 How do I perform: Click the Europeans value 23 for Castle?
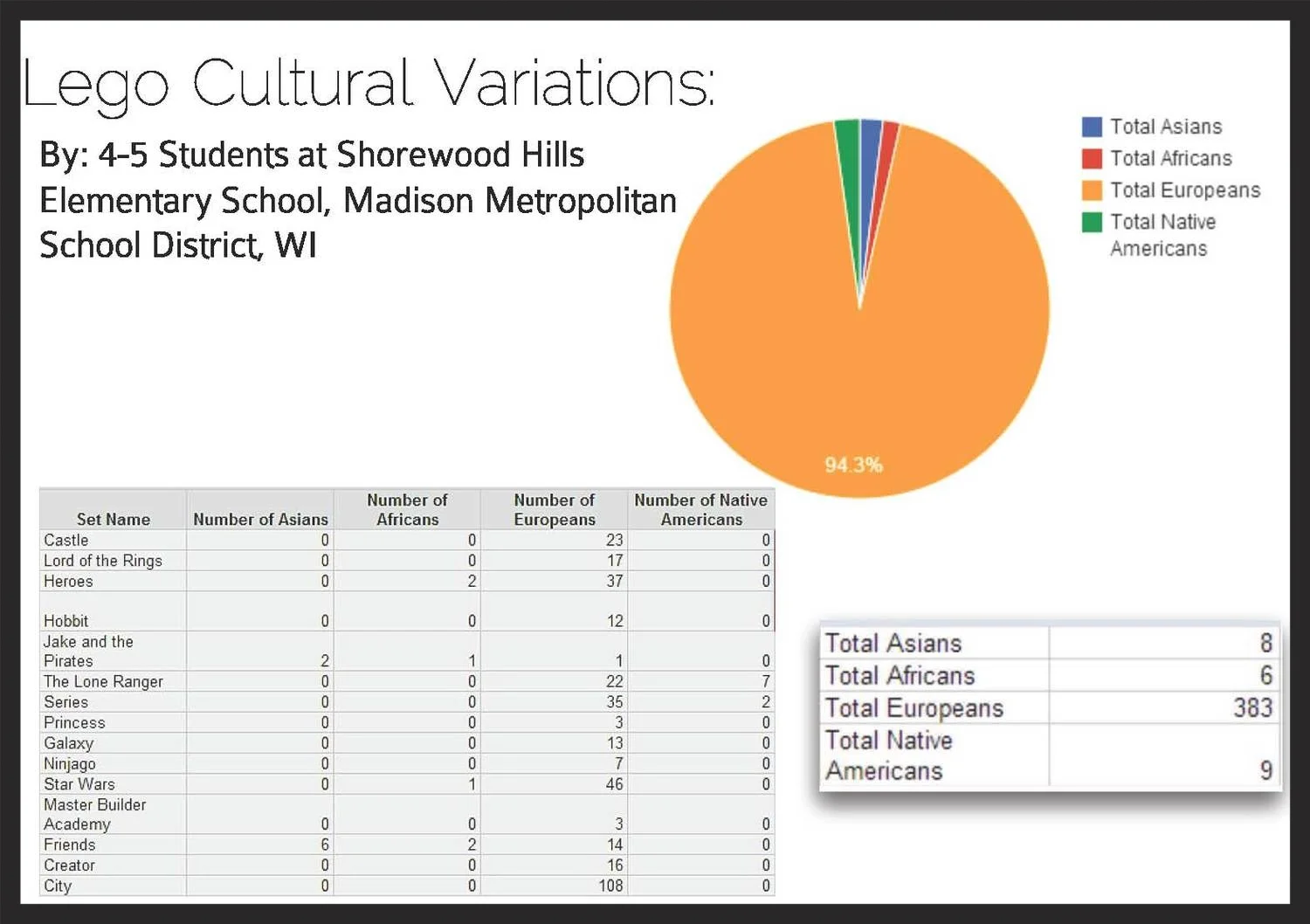click(x=615, y=540)
